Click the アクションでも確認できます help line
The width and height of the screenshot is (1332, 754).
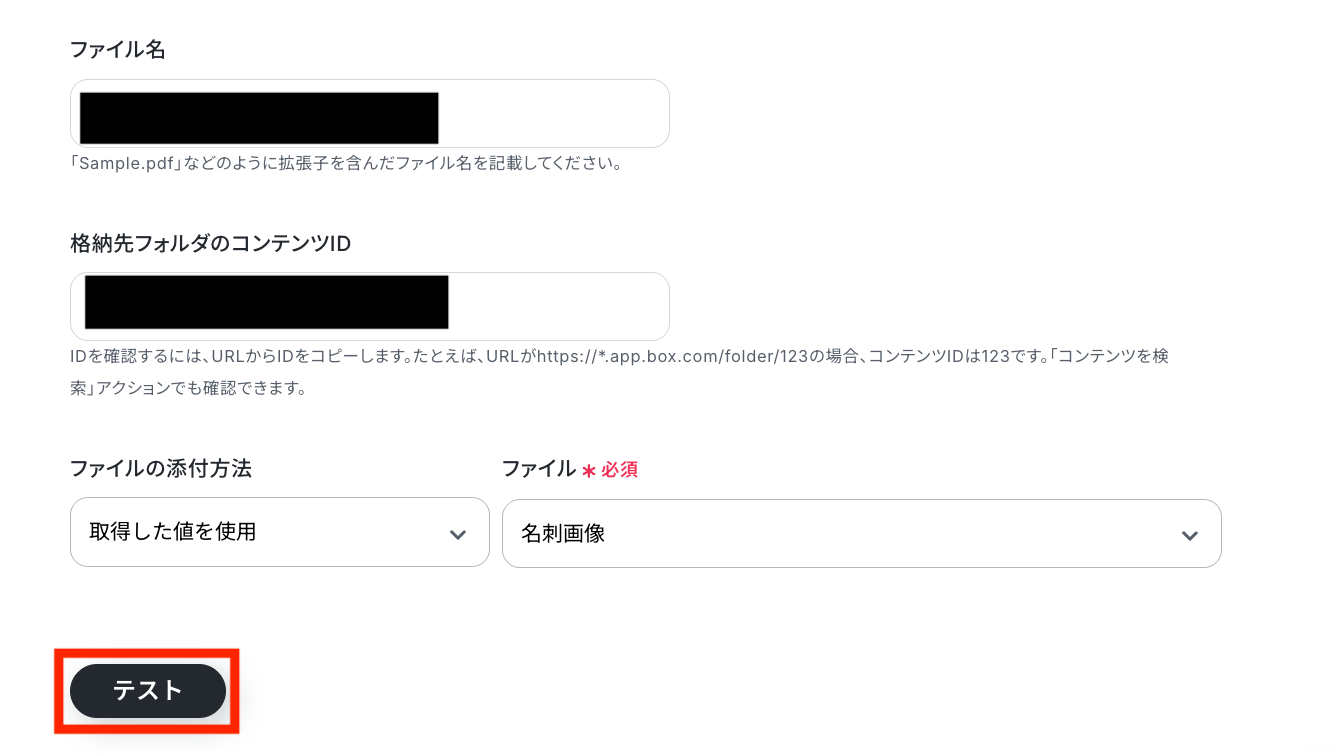coord(188,388)
